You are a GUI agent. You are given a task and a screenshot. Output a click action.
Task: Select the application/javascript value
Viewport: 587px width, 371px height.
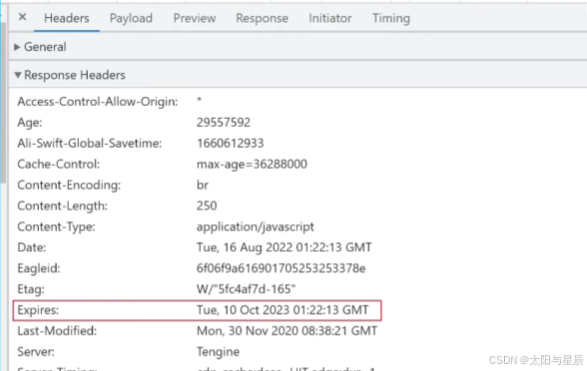pos(255,227)
